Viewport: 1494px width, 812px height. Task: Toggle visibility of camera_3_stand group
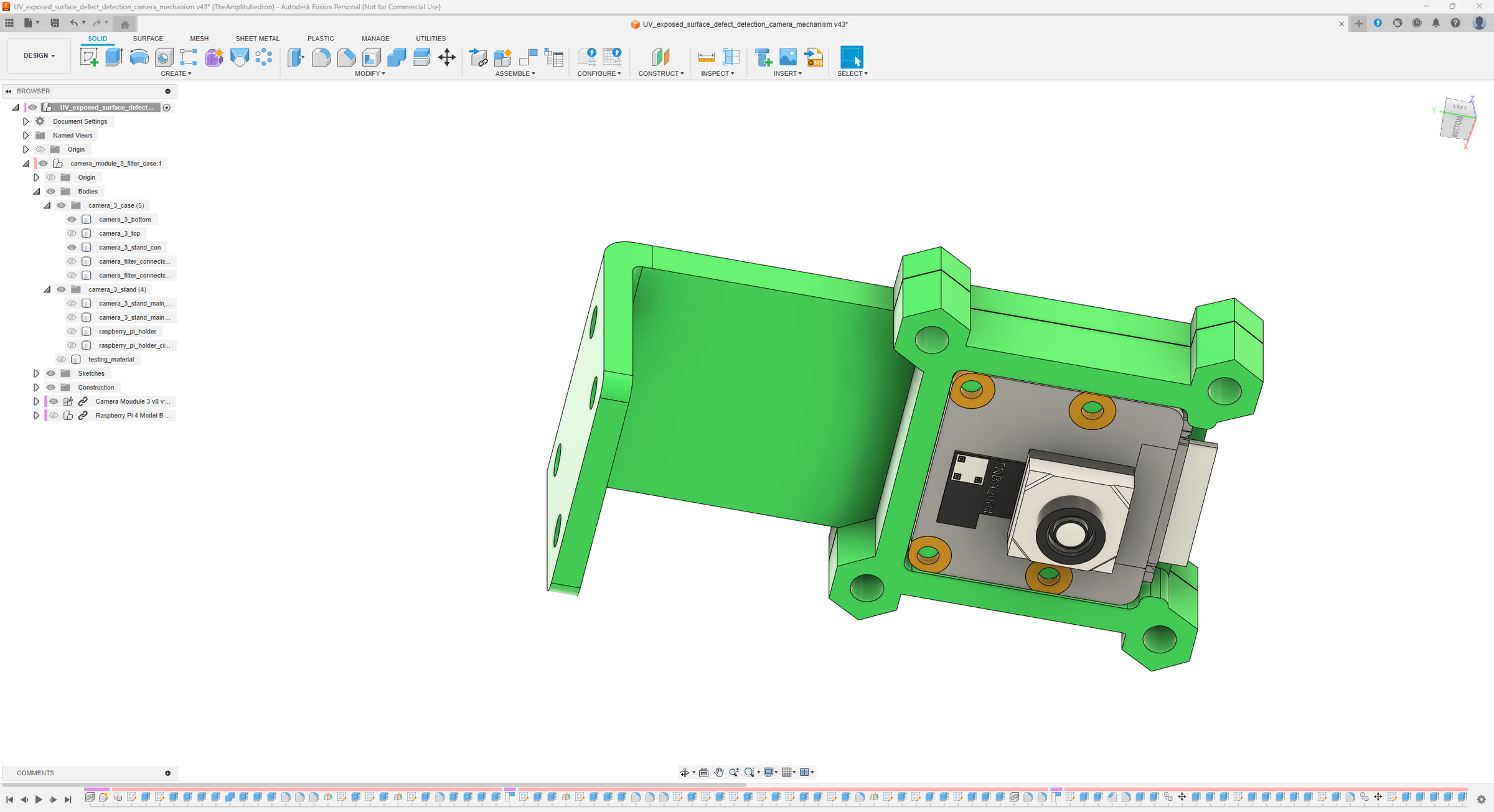[61, 289]
